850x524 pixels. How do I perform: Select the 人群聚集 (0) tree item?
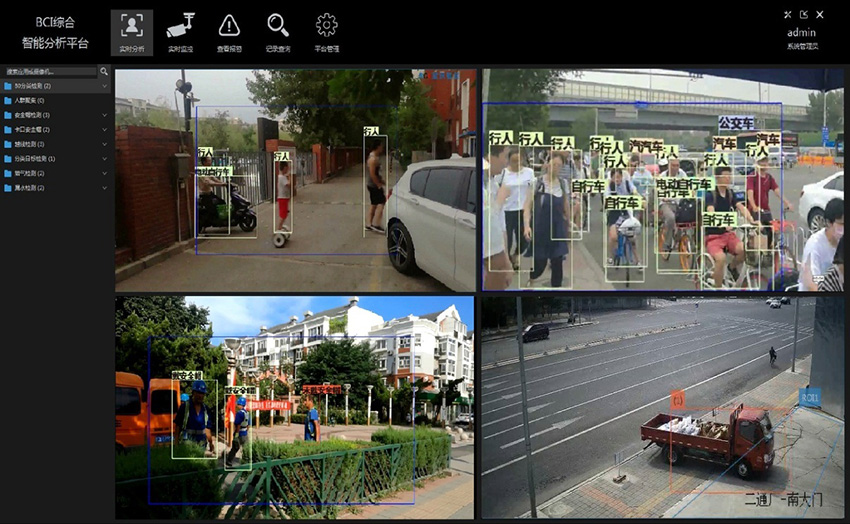point(32,101)
